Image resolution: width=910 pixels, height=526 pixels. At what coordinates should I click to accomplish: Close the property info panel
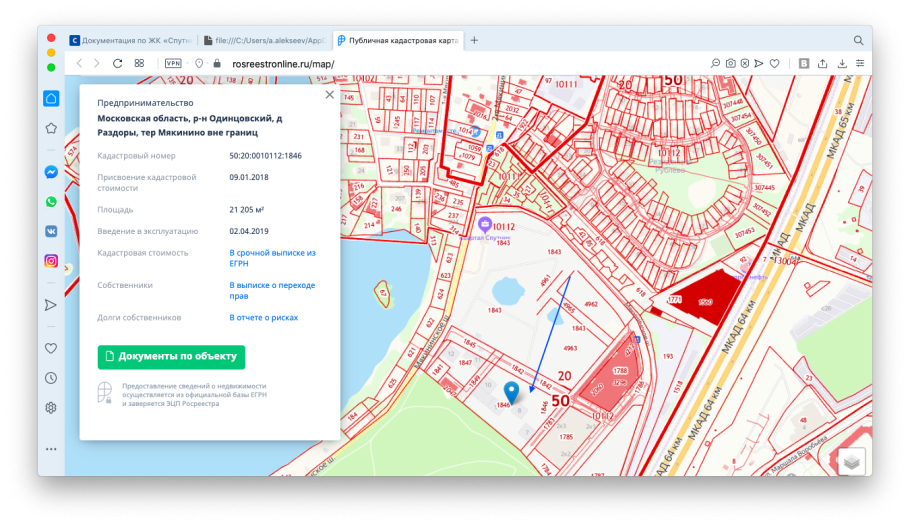[329, 95]
